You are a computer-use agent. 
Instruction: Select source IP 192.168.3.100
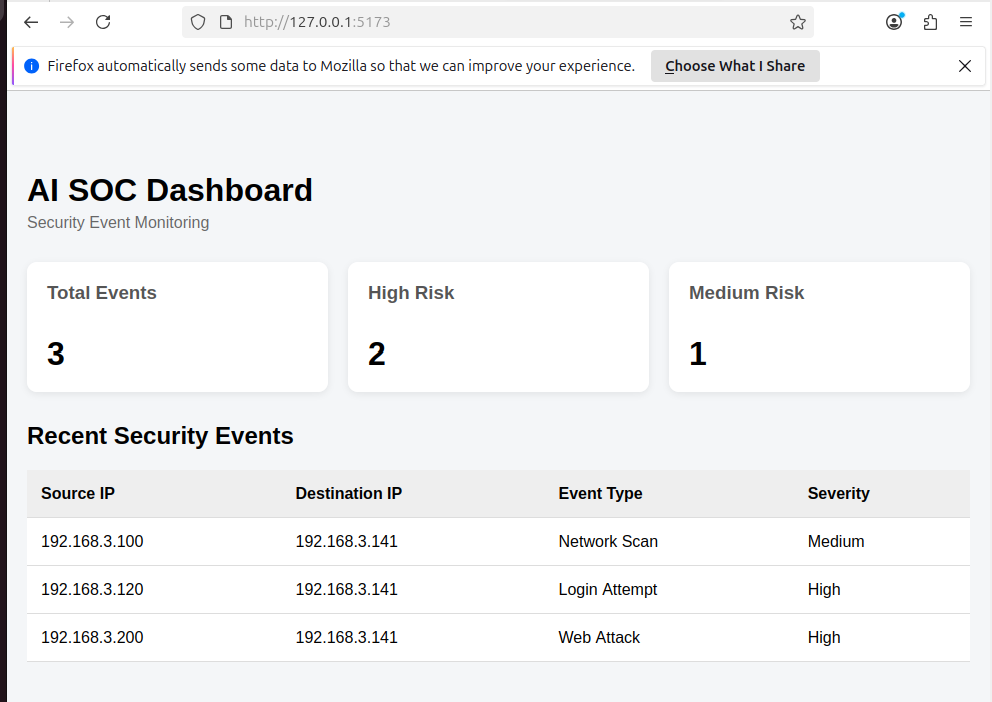92,541
